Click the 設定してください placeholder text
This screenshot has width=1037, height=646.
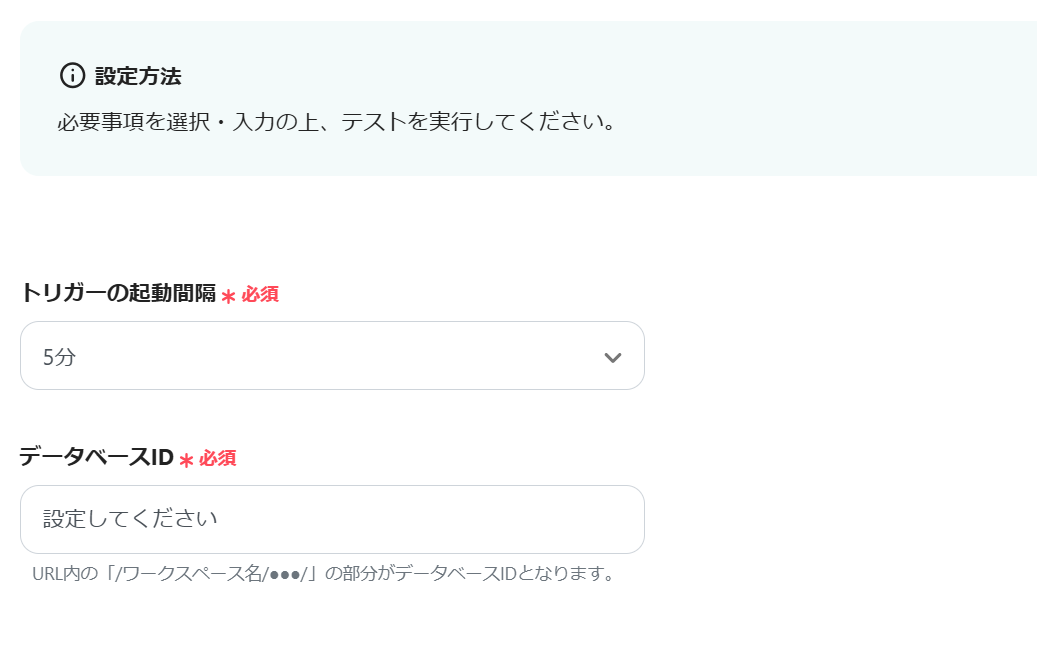pyautogui.click(x=130, y=519)
